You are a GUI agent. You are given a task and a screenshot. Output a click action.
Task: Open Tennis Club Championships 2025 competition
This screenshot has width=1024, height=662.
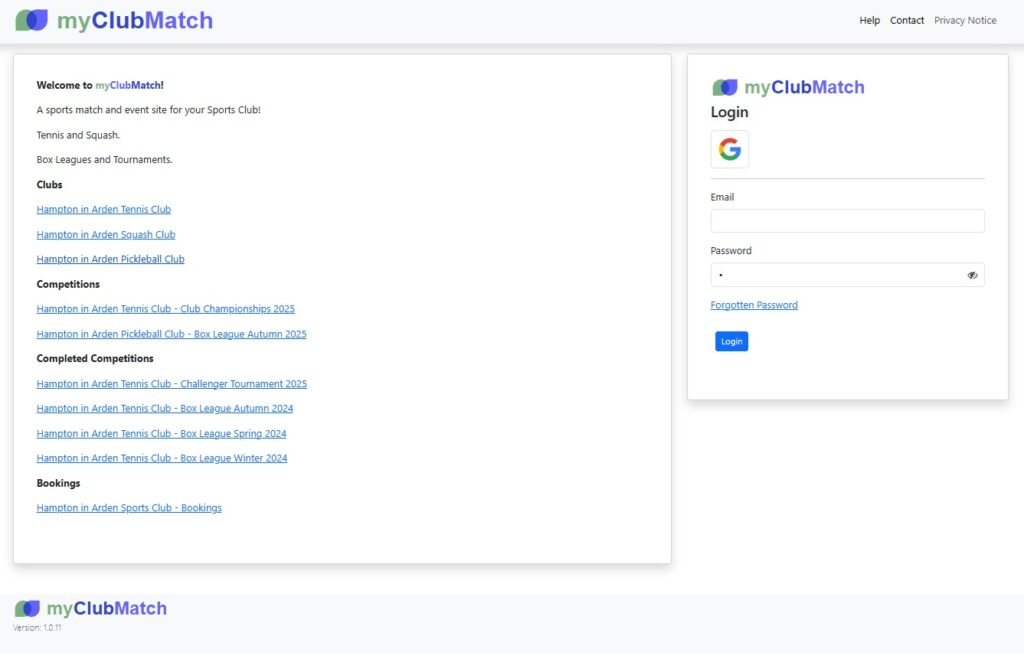point(166,309)
